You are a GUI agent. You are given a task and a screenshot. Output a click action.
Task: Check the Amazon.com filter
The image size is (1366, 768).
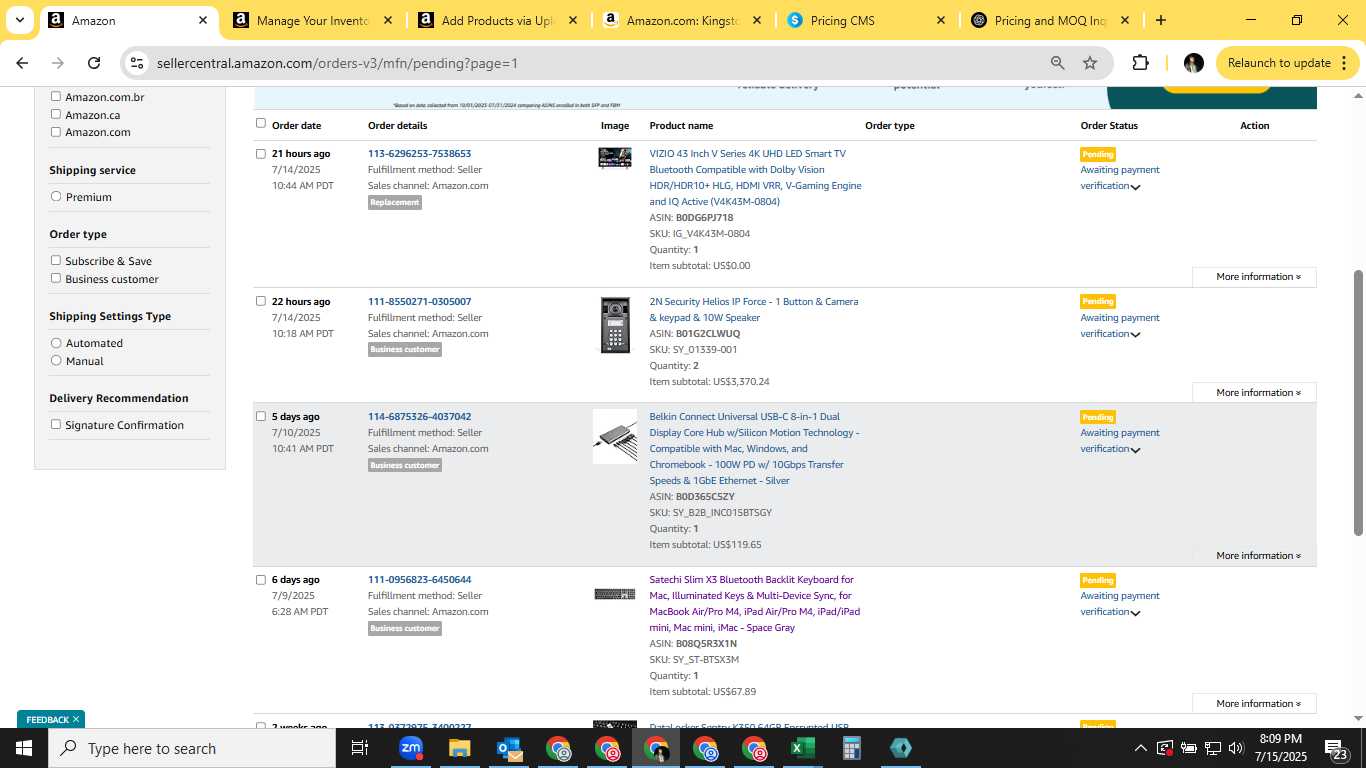(x=56, y=131)
